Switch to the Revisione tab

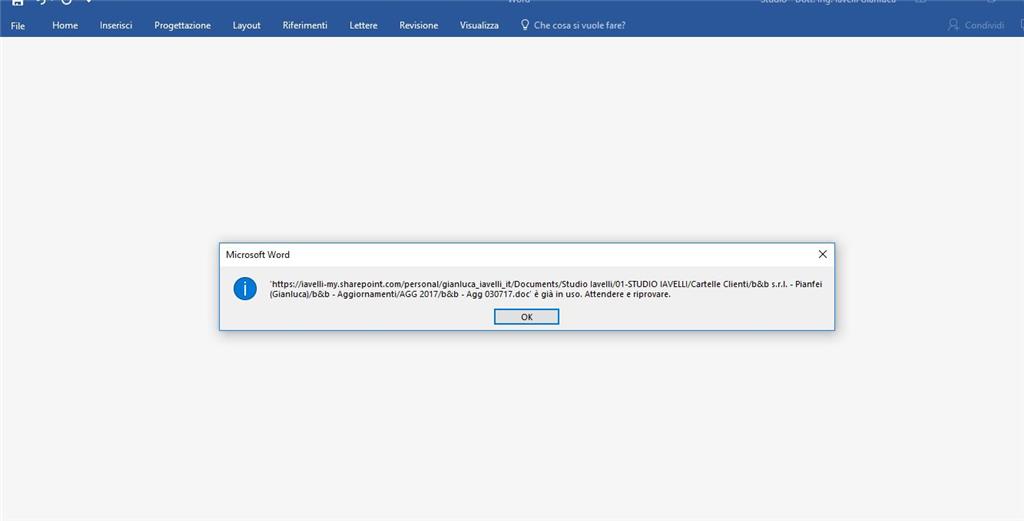pyautogui.click(x=419, y=25)
